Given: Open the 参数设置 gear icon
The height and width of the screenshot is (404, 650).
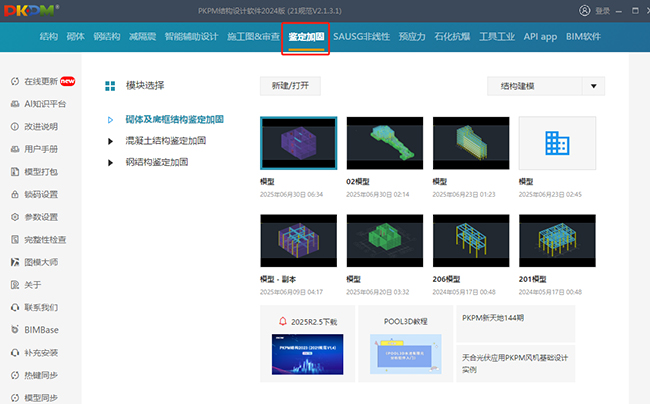Looking at the screenshot, I should point(15,217).
